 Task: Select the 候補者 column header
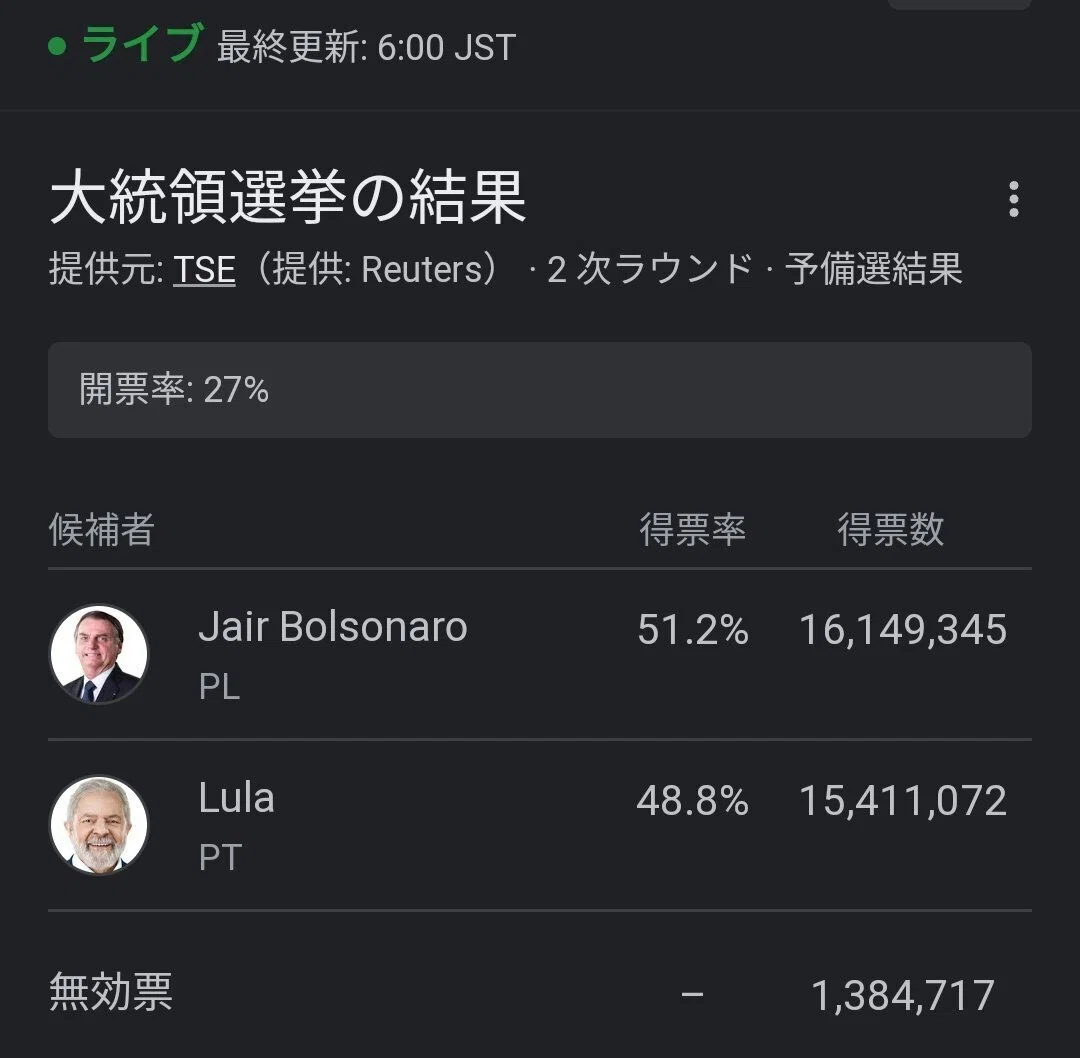(101, 530)
